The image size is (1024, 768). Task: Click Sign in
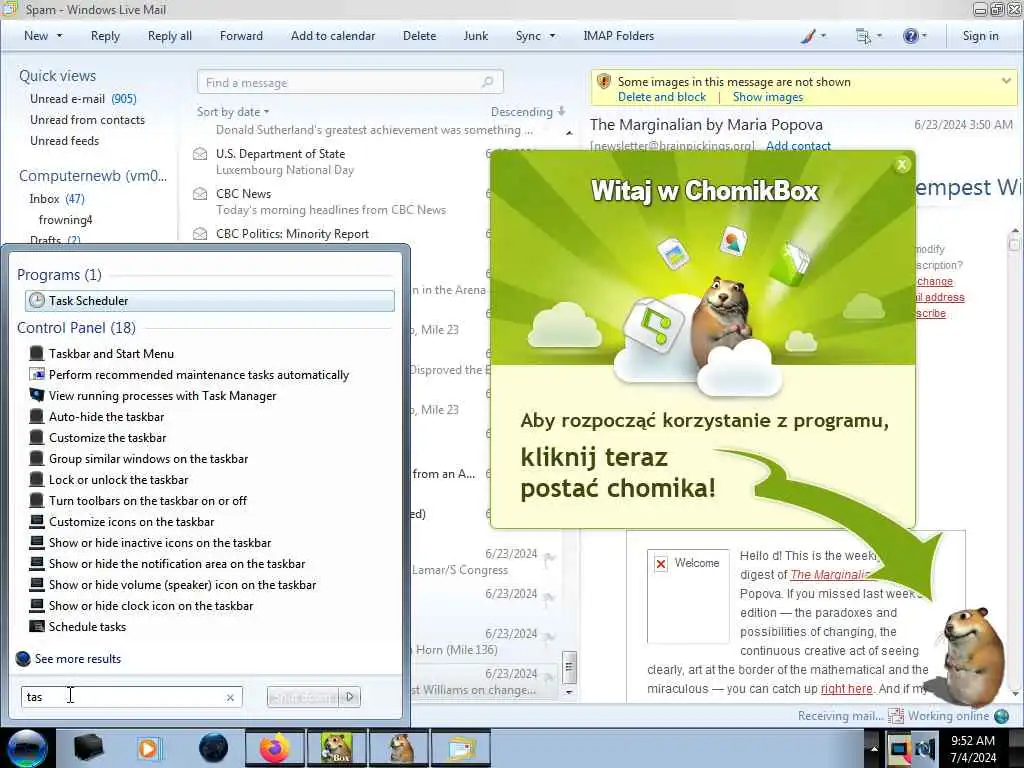(980, 36)
